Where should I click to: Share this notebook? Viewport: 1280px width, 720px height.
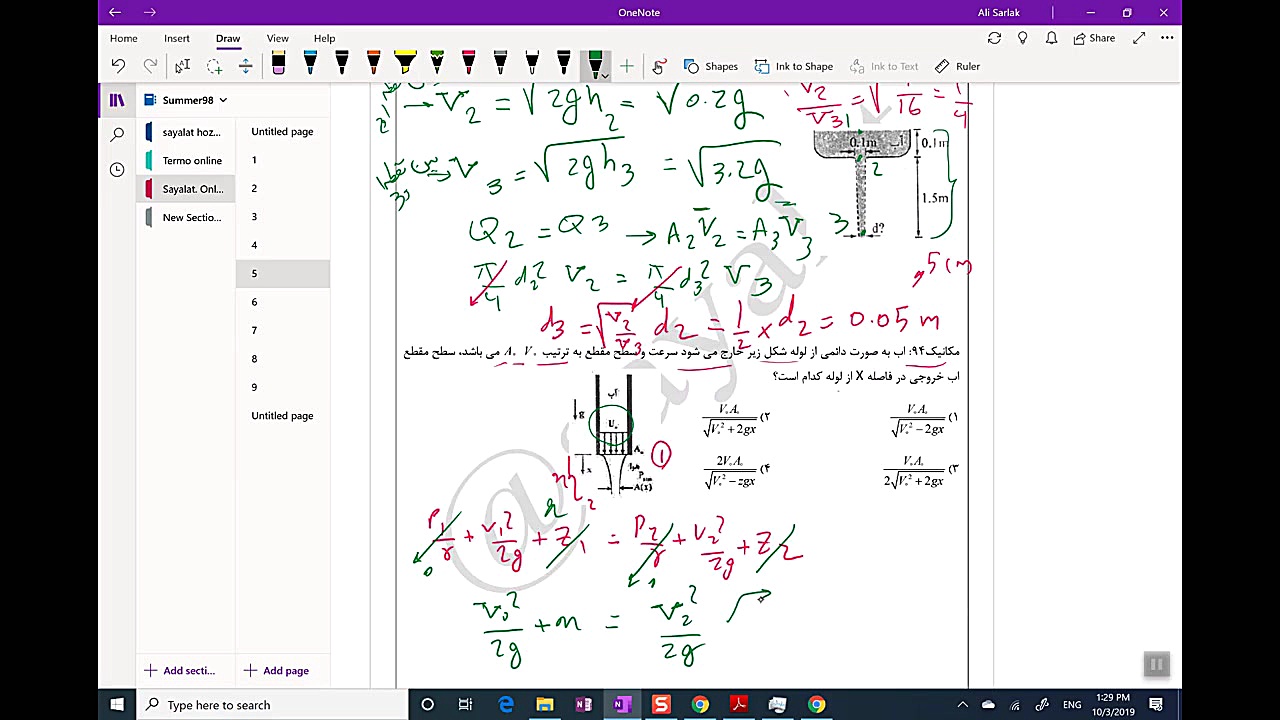(x=1094, y=38)
